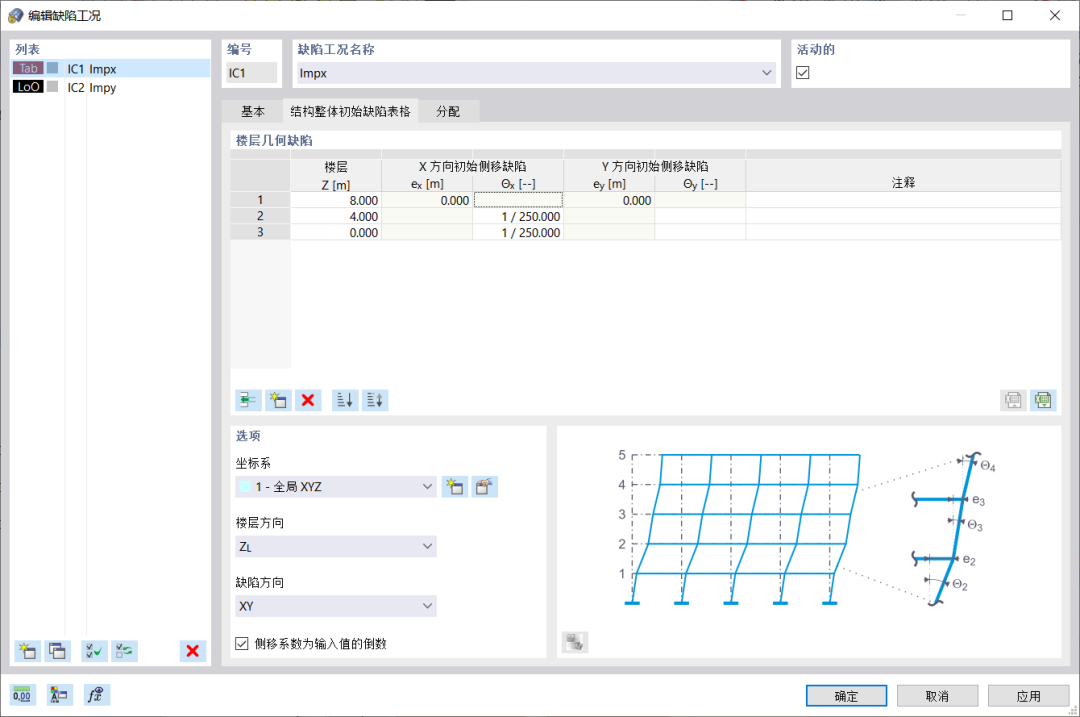The width and height of the screenshot is (1080, 717).
Task: Click the greyed Excel import icon
Action: (x=1012, y=400)
